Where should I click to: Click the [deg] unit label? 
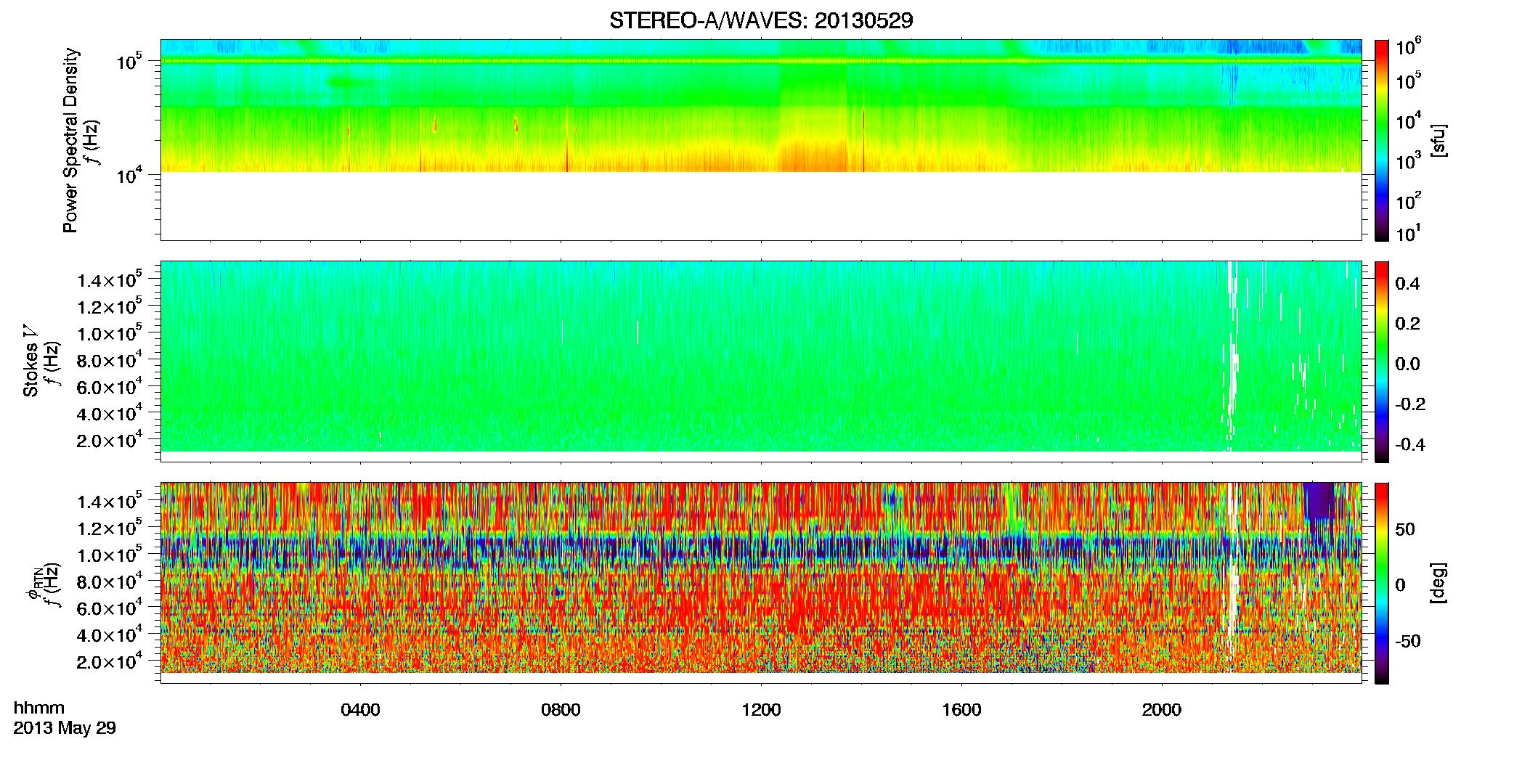pos(1438,583)
